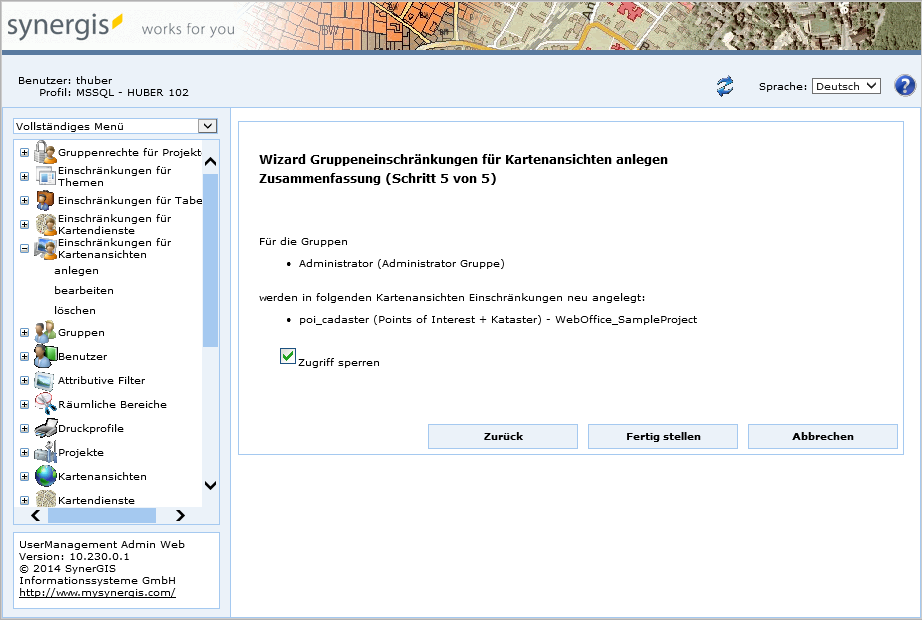This screenshot has height=620, width=922.
Task: Click the menu tree horizontal scrollbar
Action: pyautogui.click(x=102, y=515)
